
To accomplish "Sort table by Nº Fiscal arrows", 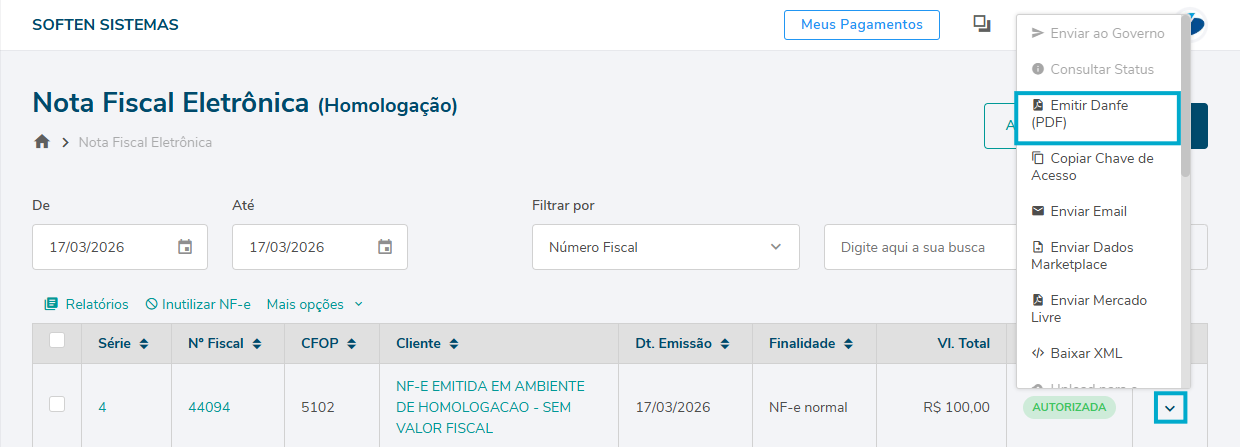I will 257,344.
